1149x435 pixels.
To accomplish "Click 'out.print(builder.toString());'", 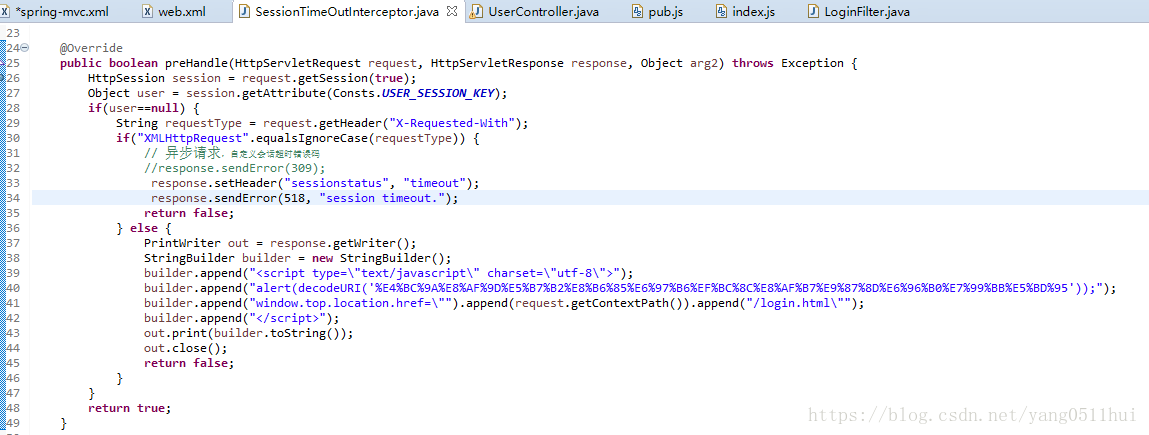I will (248, 332).
